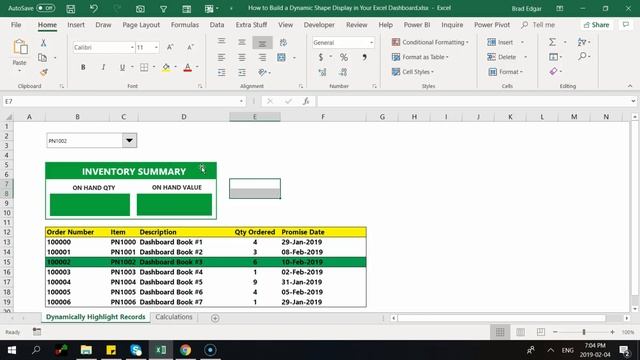
Task: Cut selection with scissors icon
Action: click(x=43, y=42)
